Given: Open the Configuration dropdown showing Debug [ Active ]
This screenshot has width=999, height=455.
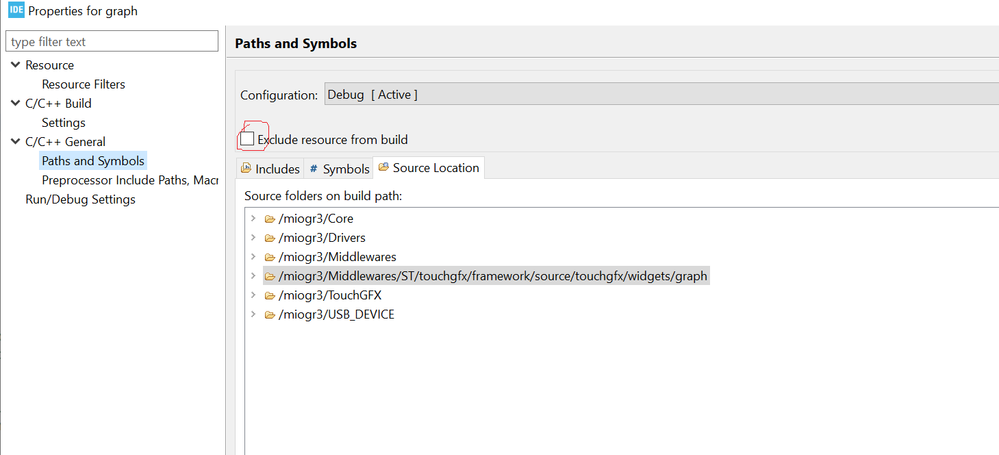Looking at the screenshot, I should [x=661, y=95].
